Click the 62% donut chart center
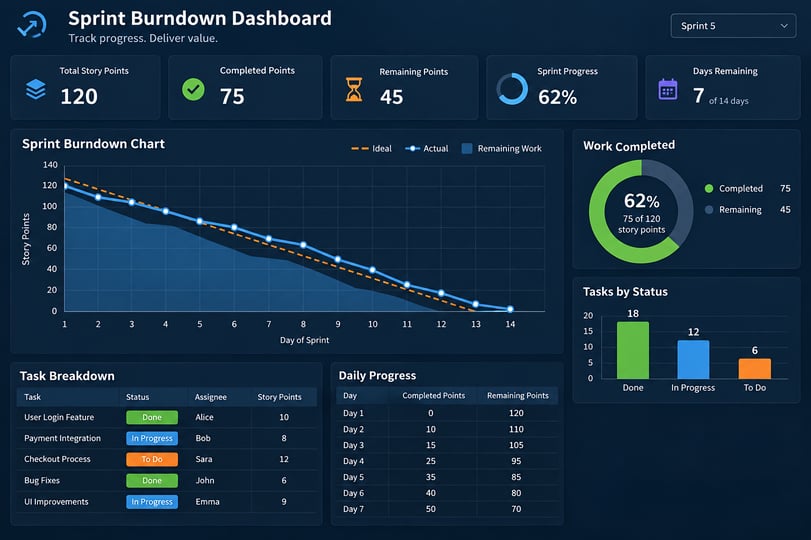Viewport: 811px width, 540px height. tap(641, 211)
